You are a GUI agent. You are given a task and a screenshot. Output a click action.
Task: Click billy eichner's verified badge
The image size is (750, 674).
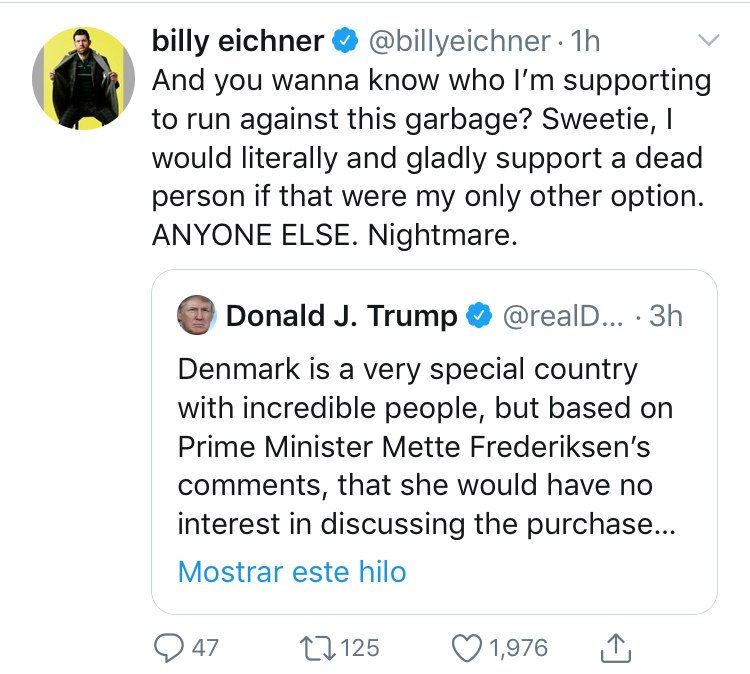[345, 40]
